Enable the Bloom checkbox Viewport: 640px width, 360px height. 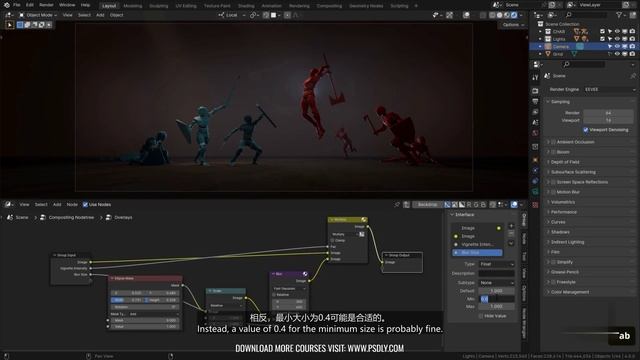coord(553,152)
